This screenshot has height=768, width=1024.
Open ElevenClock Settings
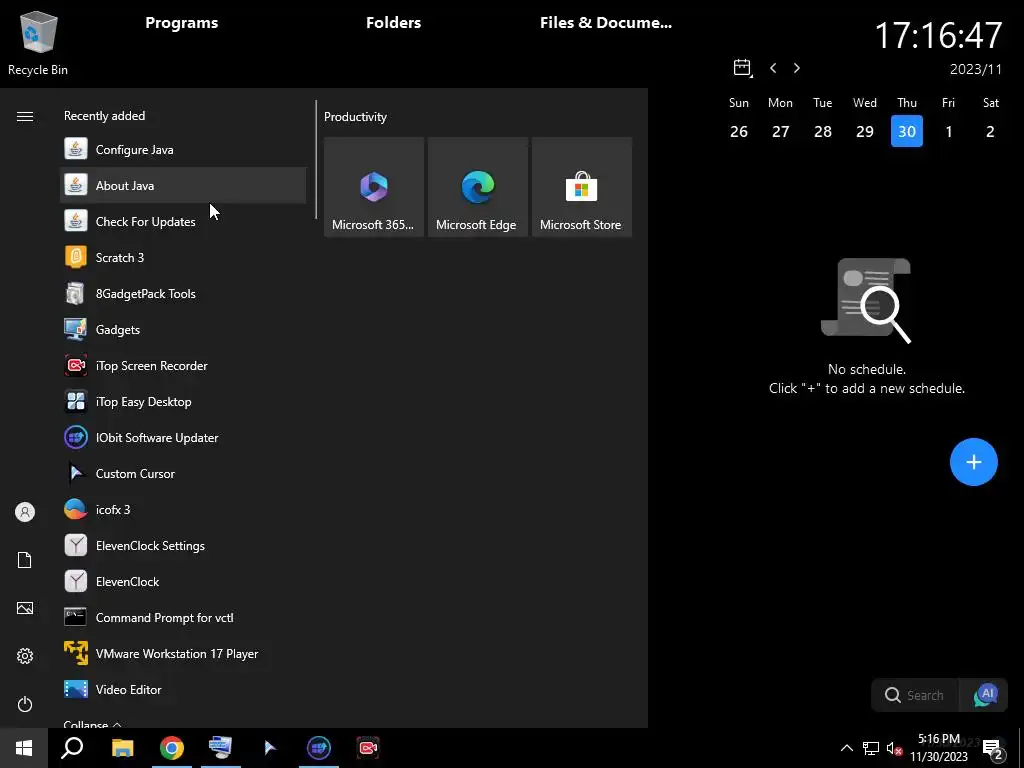click(x=183, y=545)
